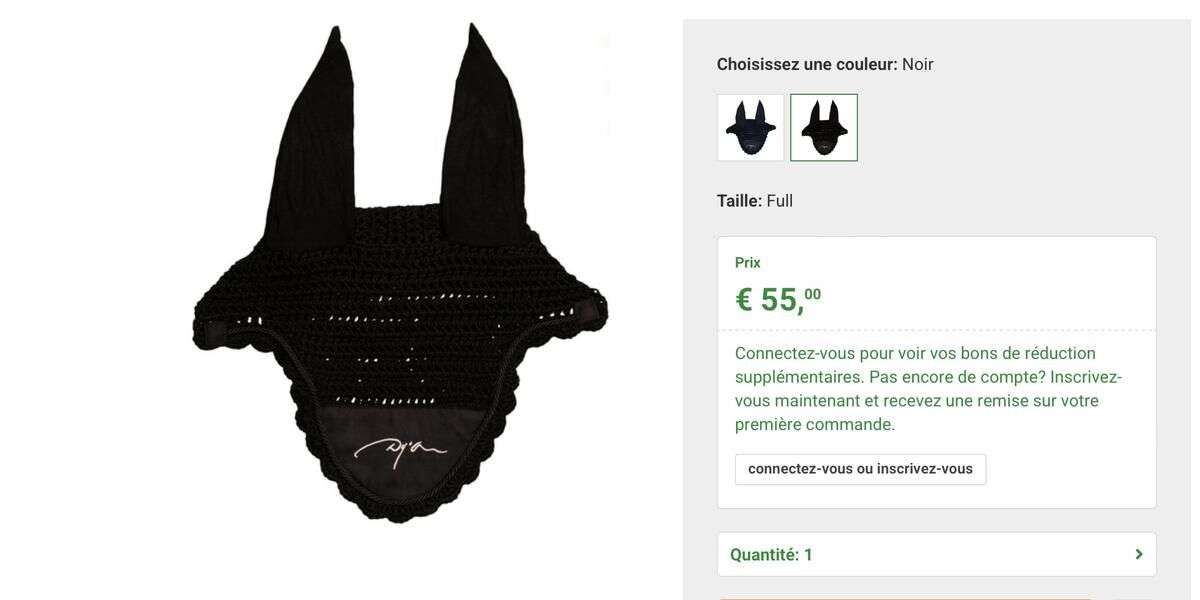The image size is (1200, 600).
Task: Click the Full size value
Action: [x=780, y=201]
